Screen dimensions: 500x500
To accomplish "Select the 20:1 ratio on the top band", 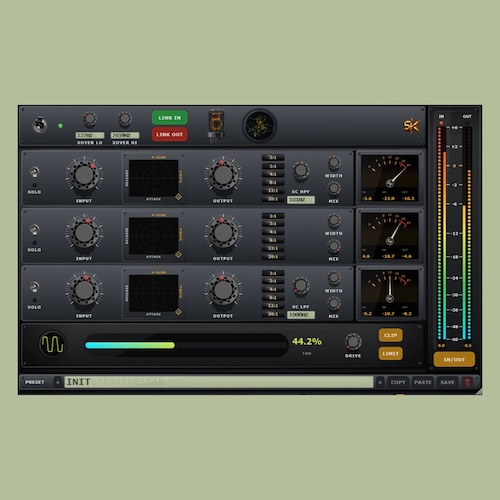I will 273,199.
